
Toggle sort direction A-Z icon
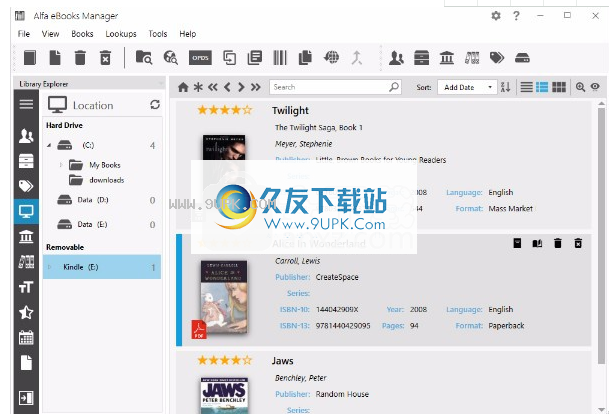click(505, 87)
